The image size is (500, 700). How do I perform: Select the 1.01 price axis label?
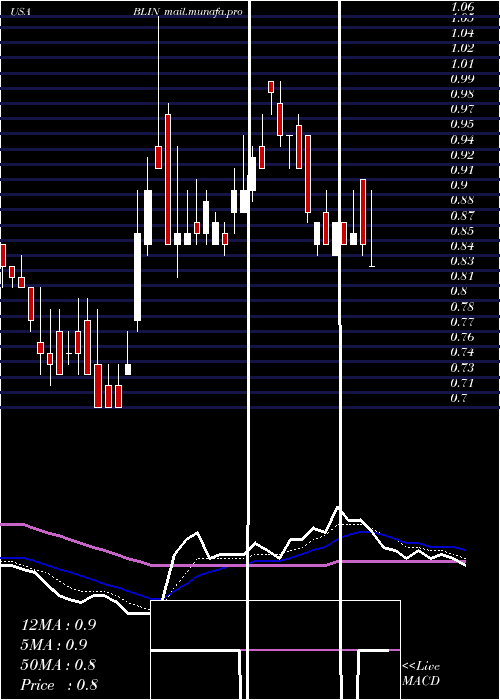pyautogui.click(x=462, y=63)
